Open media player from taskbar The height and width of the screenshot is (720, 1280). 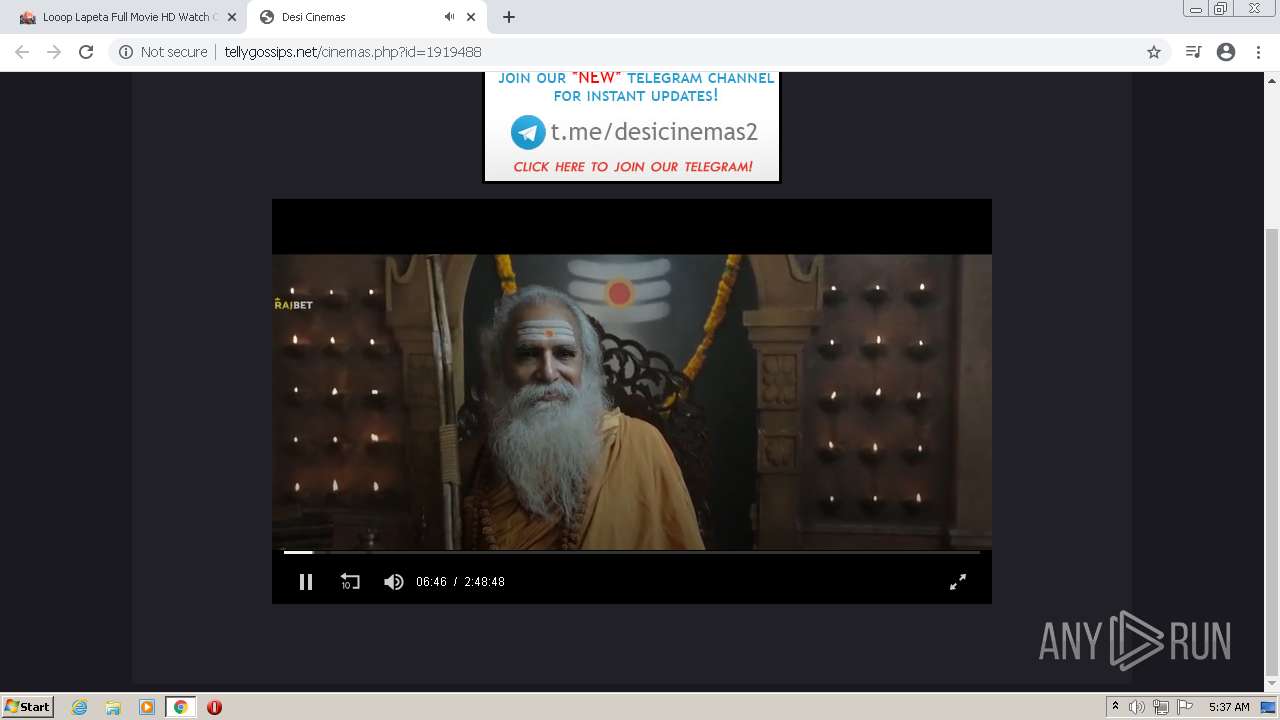147,707
